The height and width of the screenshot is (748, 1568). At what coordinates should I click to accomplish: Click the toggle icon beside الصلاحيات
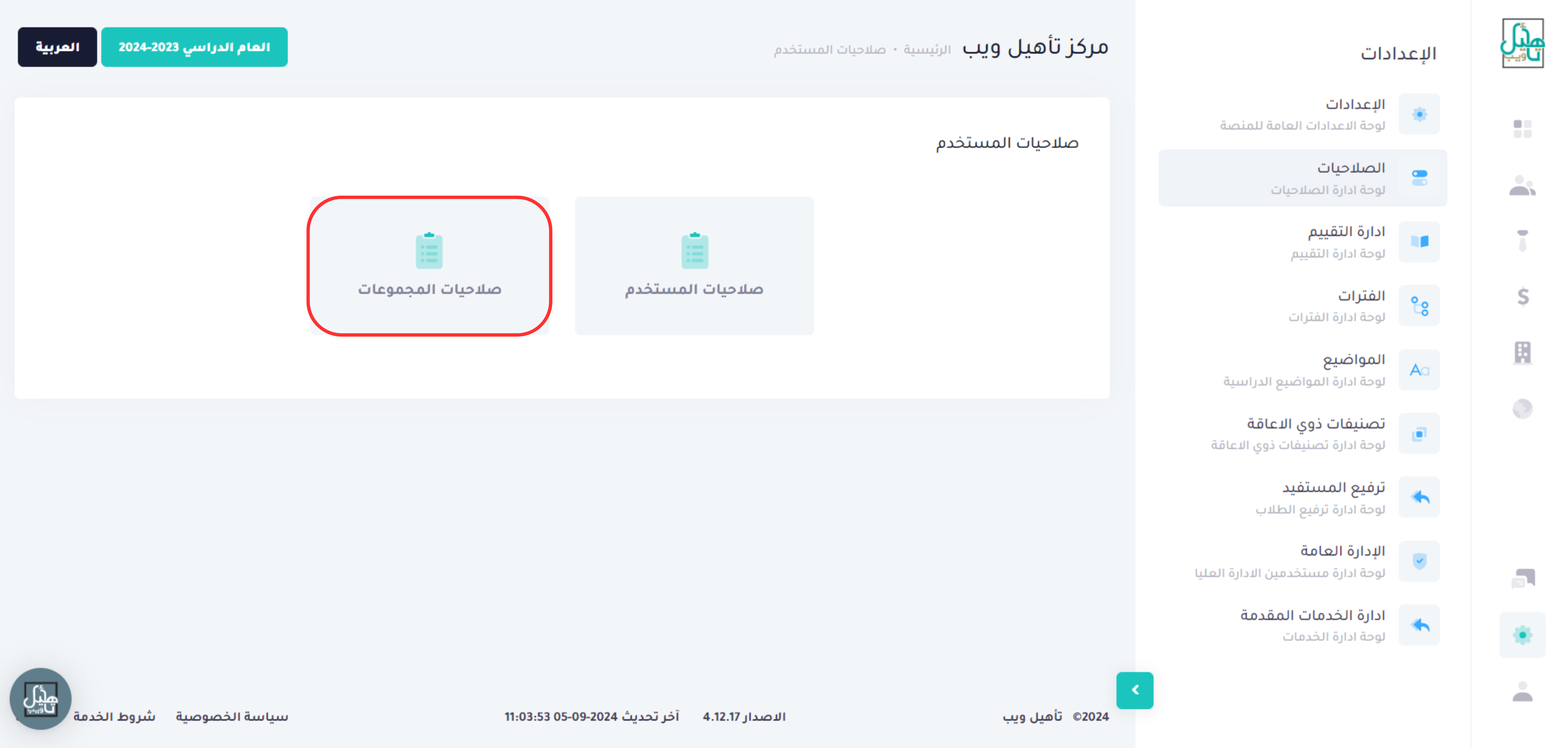1419,178
